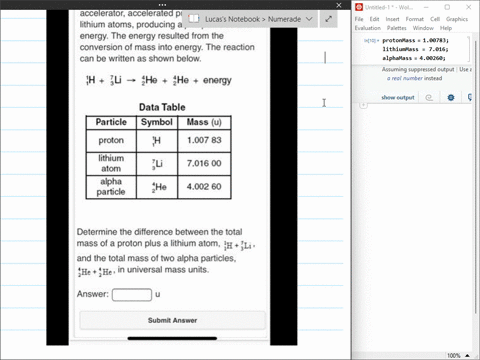Click the alpha particle mass value 4.002 60

[204, 187]
